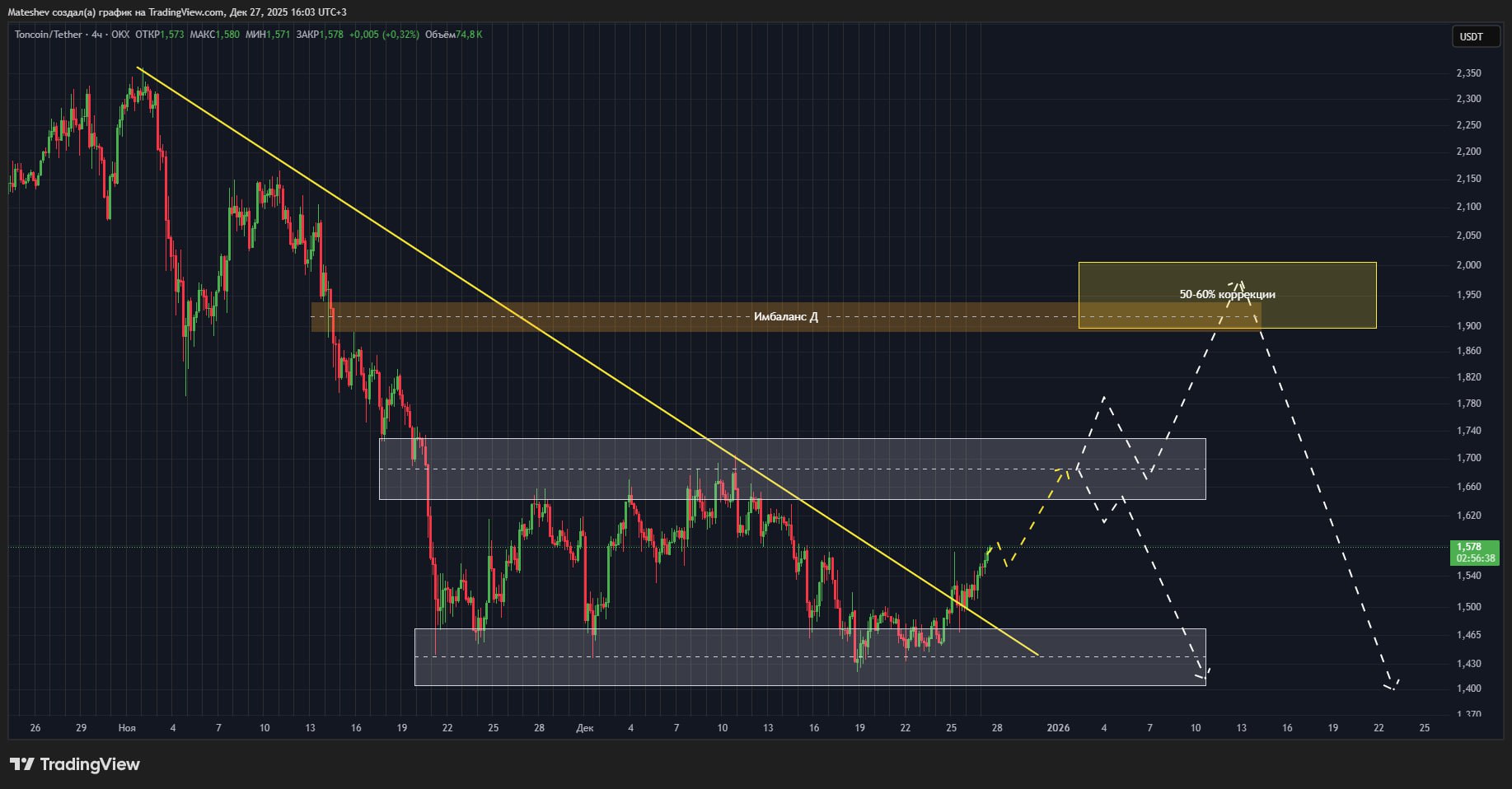Select the Имбаланс Д zone label
Screen dimensions: 1512x789
point(786,316)
